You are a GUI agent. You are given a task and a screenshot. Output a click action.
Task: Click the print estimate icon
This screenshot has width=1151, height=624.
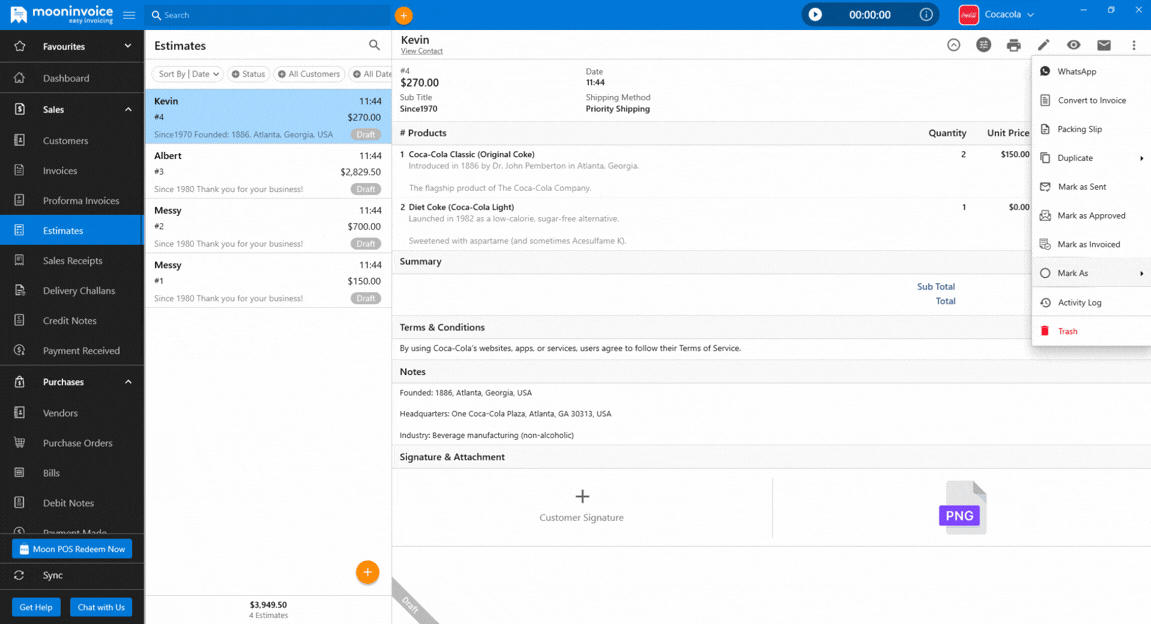point(1013,45)
